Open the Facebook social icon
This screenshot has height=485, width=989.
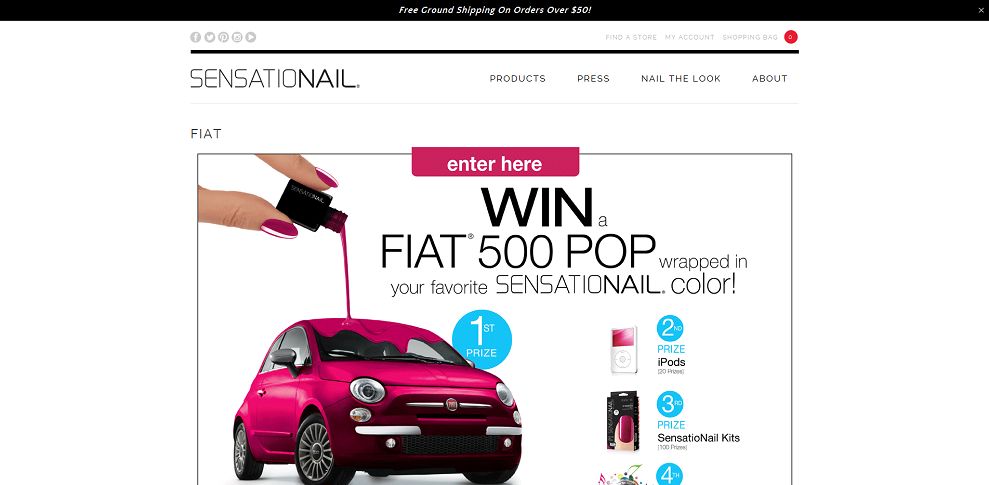[x=196, y=37]
